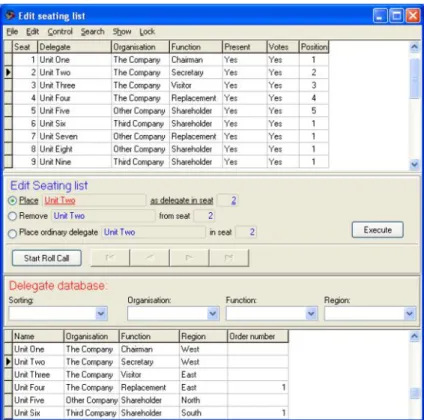Image resolution: width=424 pixels, height=420 pixels.
Task: Click seating list scrollbar up arrow
Action: pos(414,47)
